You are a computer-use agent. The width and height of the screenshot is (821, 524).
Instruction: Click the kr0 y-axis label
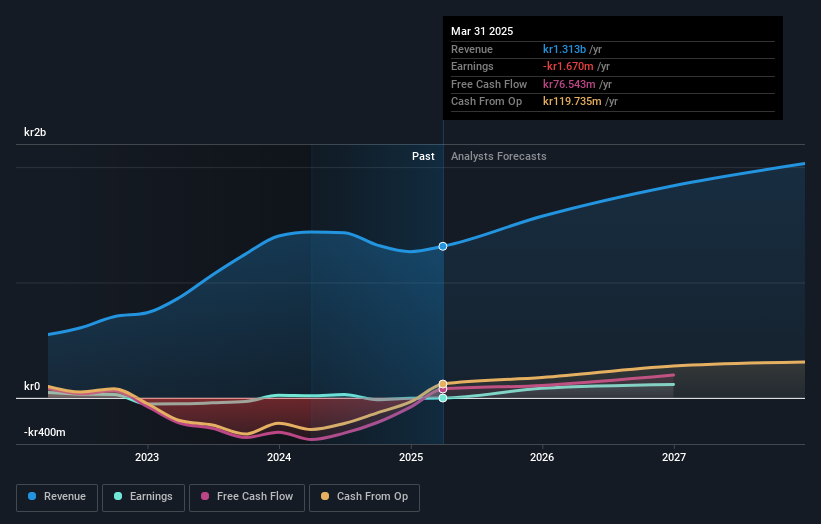point(32,386)
